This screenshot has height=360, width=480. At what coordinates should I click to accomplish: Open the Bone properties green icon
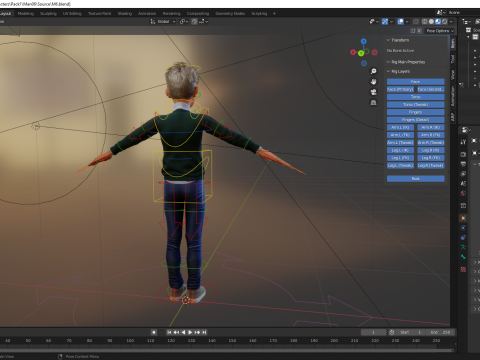click(x=463, y=257)
